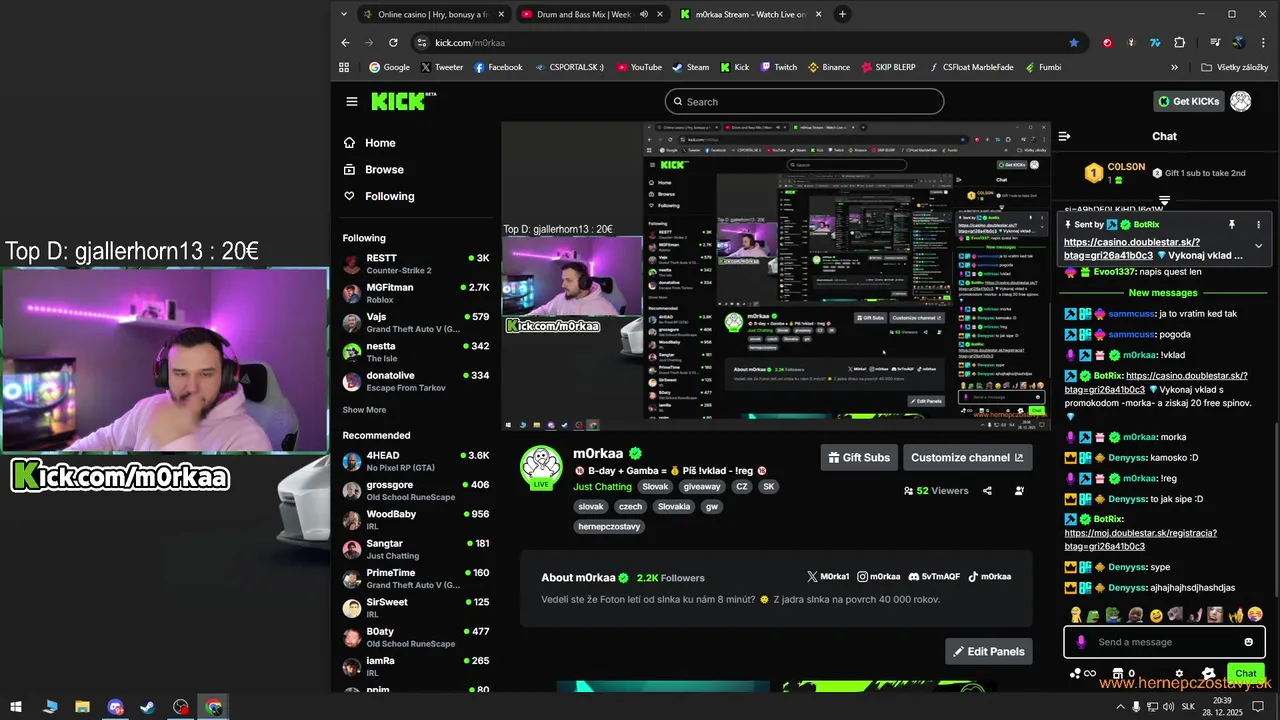Open the user avatar in Kick header
The width and height of the screenshot is (1280, 720).
(1241, 101)
